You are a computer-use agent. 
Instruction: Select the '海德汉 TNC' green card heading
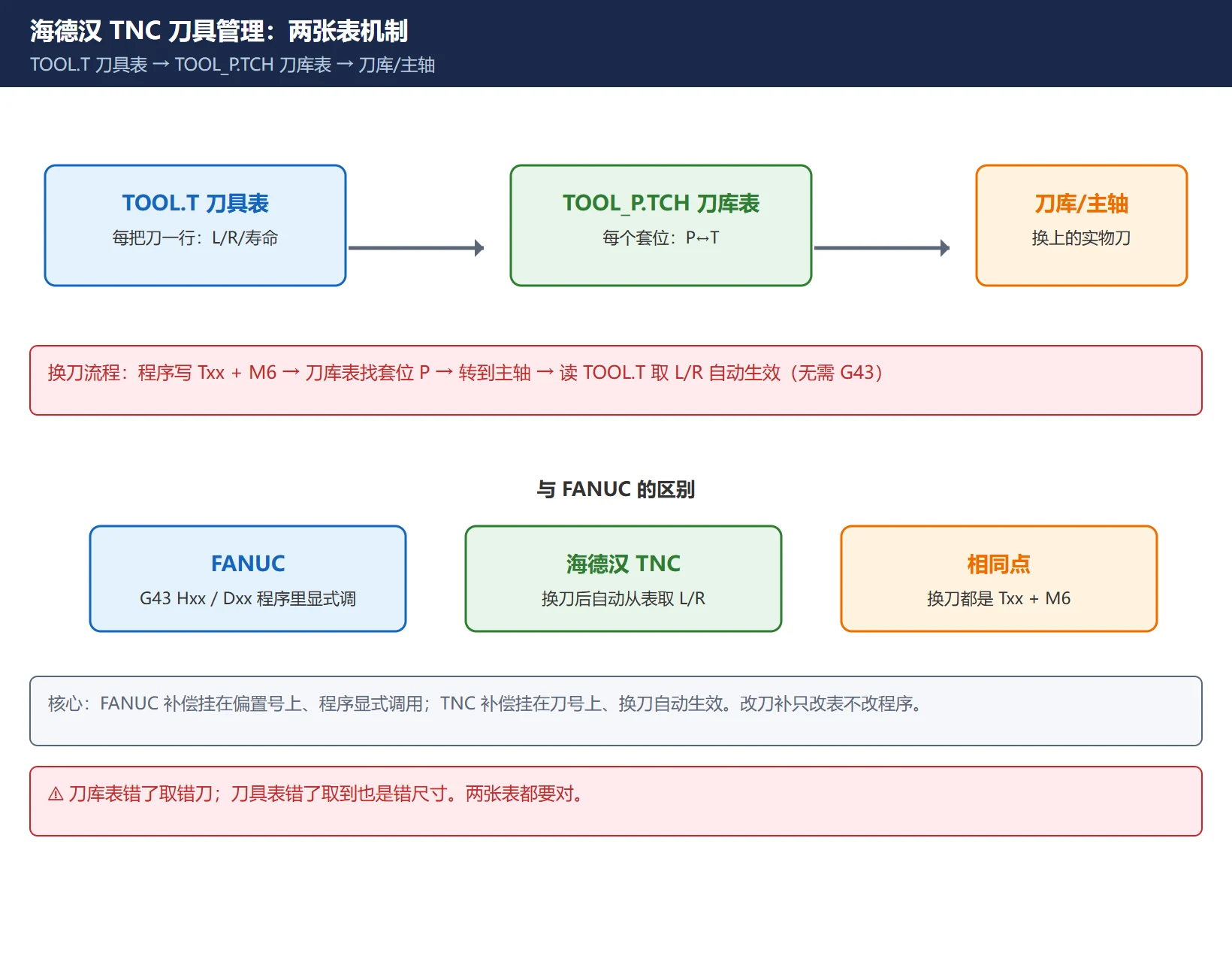tap(624, 564)
